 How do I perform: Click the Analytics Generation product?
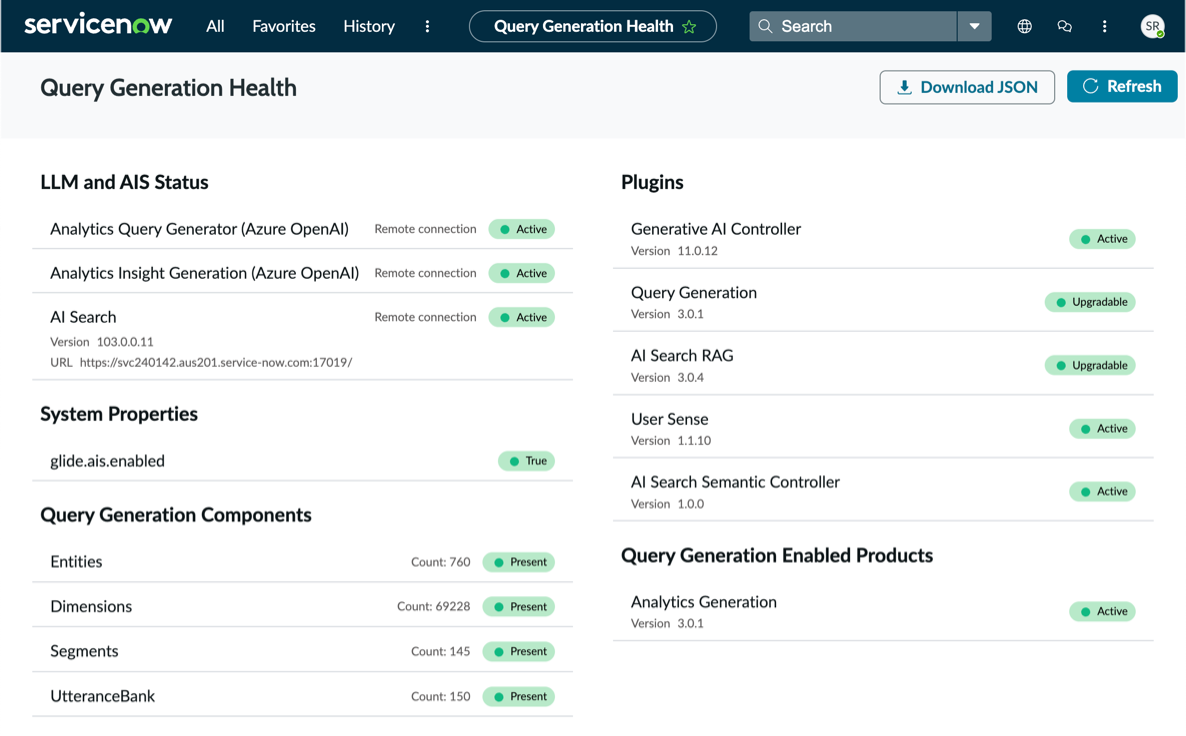[x=883, y=611]
